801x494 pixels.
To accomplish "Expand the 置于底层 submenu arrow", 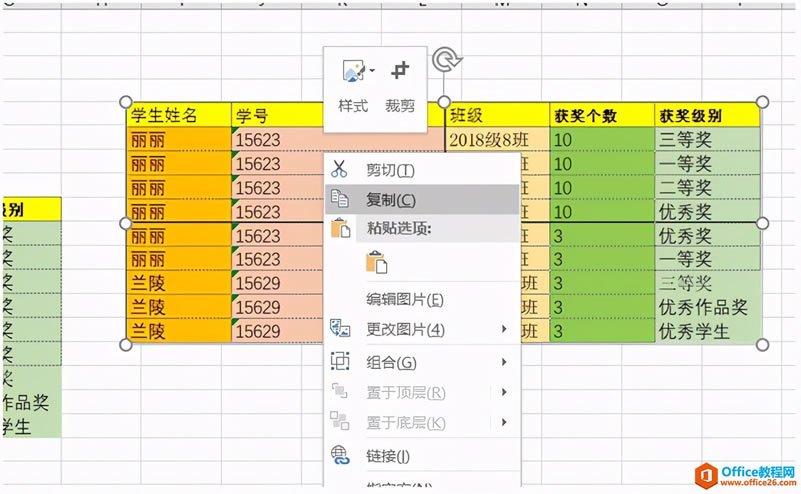I will pos(504,422).
